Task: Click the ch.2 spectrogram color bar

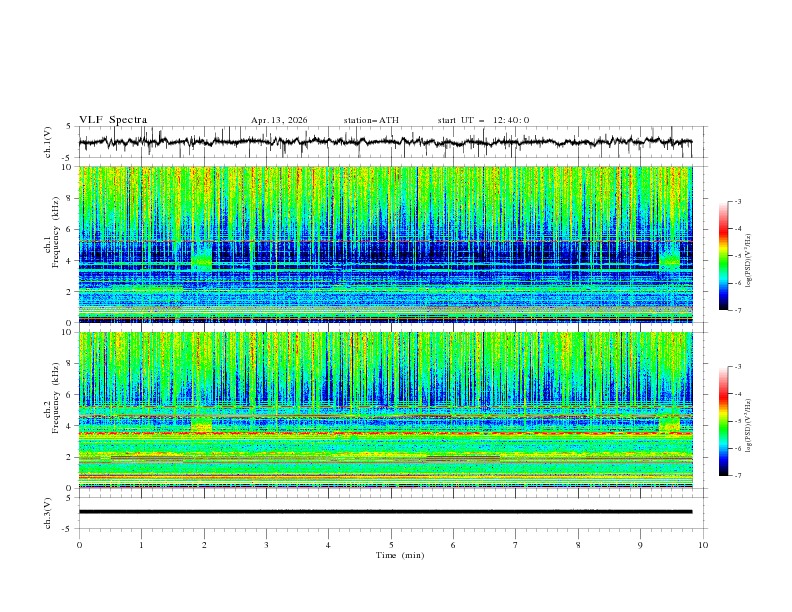Action: (x=723, y=421)
